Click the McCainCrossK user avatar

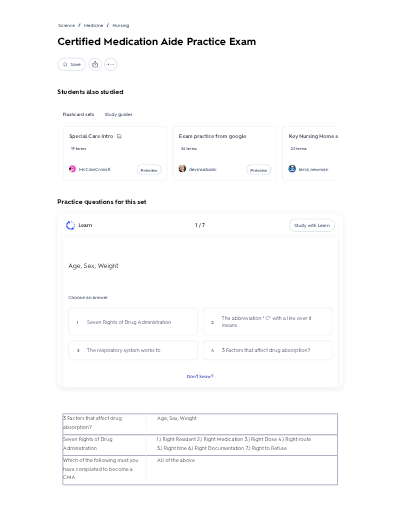pos(72,169)
